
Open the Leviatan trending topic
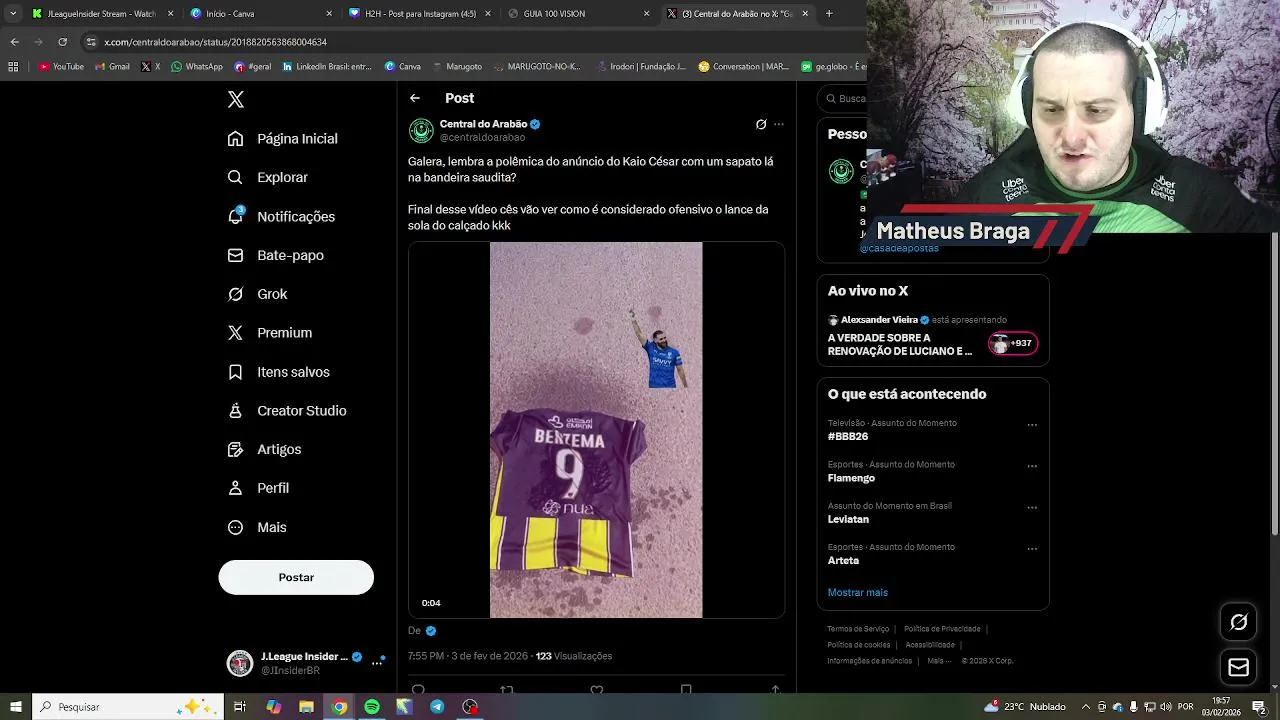(x=848, y=519)
